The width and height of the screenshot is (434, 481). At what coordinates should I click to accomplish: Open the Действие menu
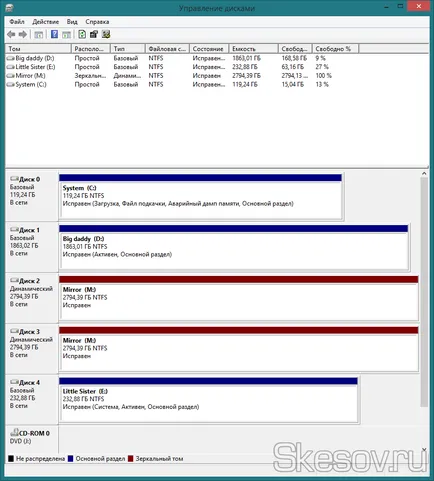(45, 22)
